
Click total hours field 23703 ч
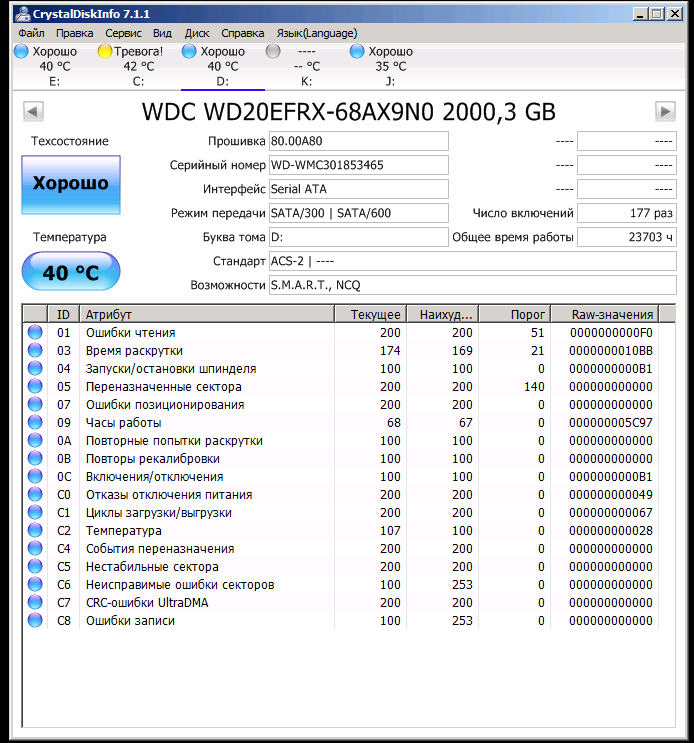coord(627,237)
